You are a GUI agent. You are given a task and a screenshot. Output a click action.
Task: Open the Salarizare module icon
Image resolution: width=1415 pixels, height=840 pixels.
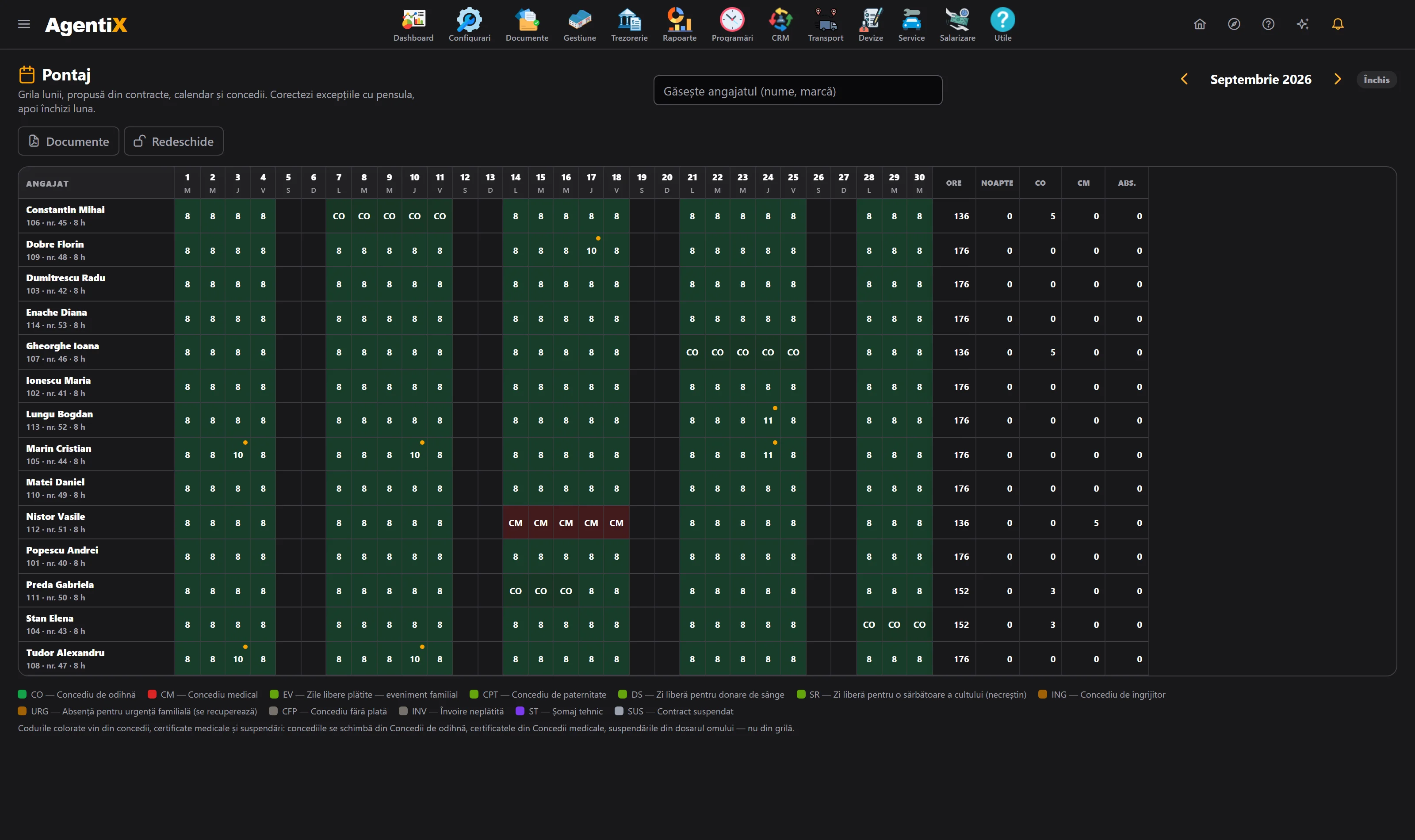(x=957, y=20)
